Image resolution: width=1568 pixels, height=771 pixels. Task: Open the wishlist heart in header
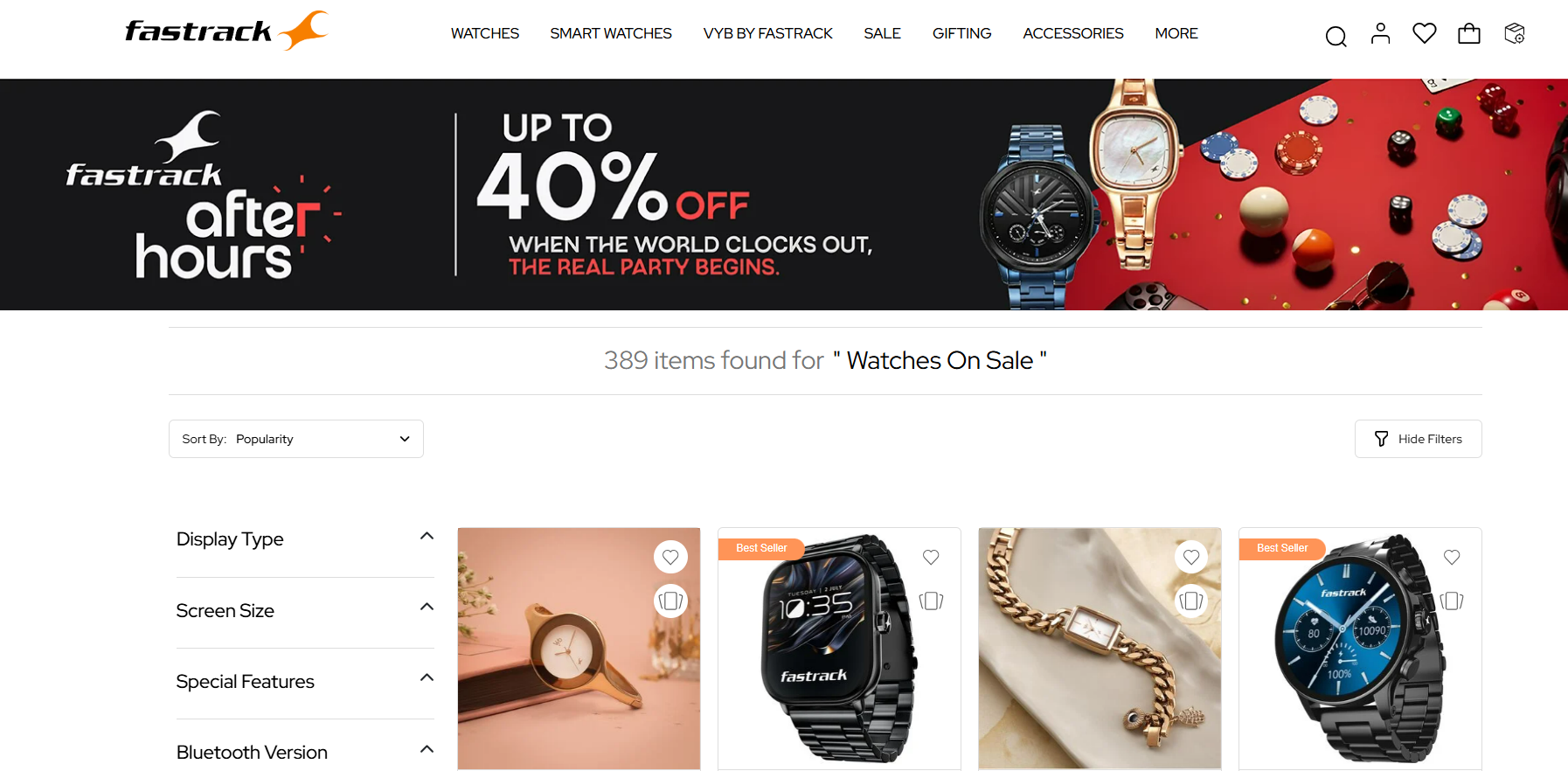coord(1425,33)
